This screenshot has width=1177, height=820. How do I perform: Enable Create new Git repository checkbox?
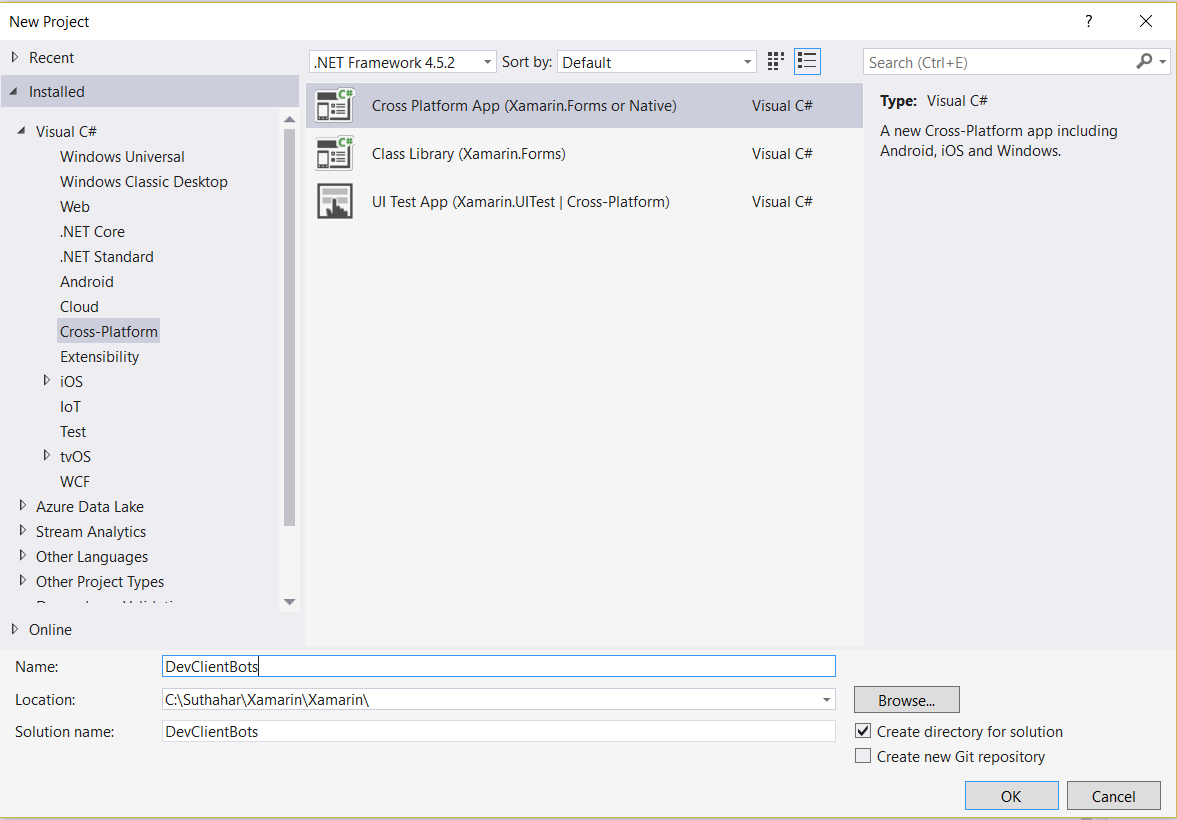[863, 755]
